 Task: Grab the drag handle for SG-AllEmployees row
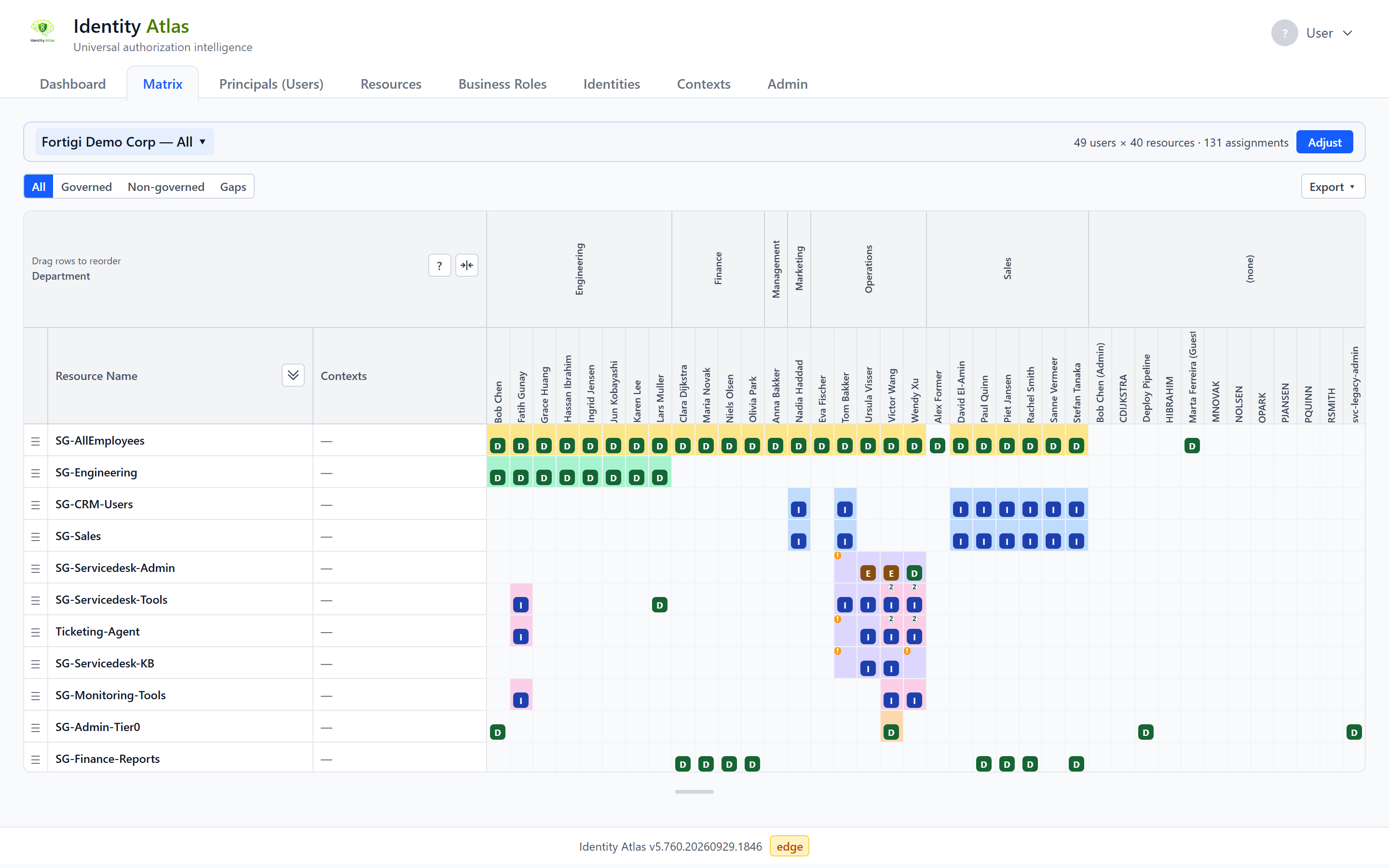point(36,441)
